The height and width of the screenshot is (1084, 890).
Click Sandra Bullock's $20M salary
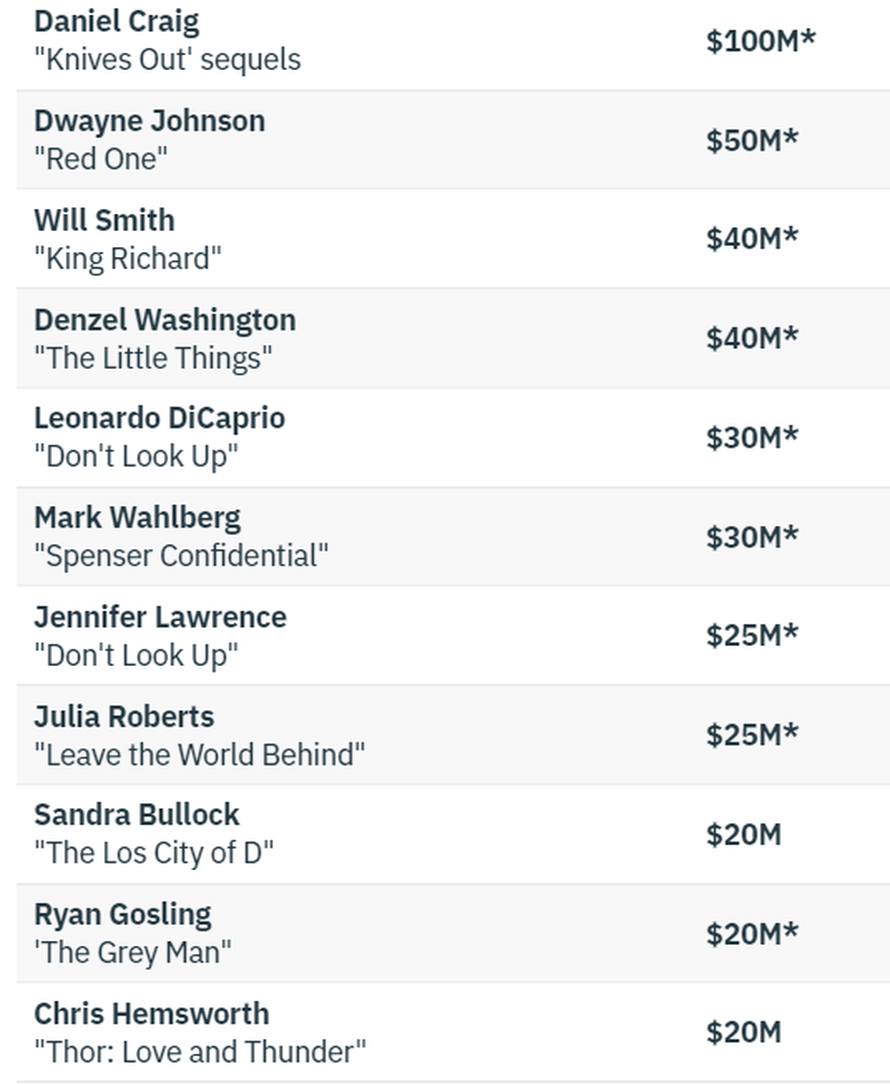tap(743, 835)
